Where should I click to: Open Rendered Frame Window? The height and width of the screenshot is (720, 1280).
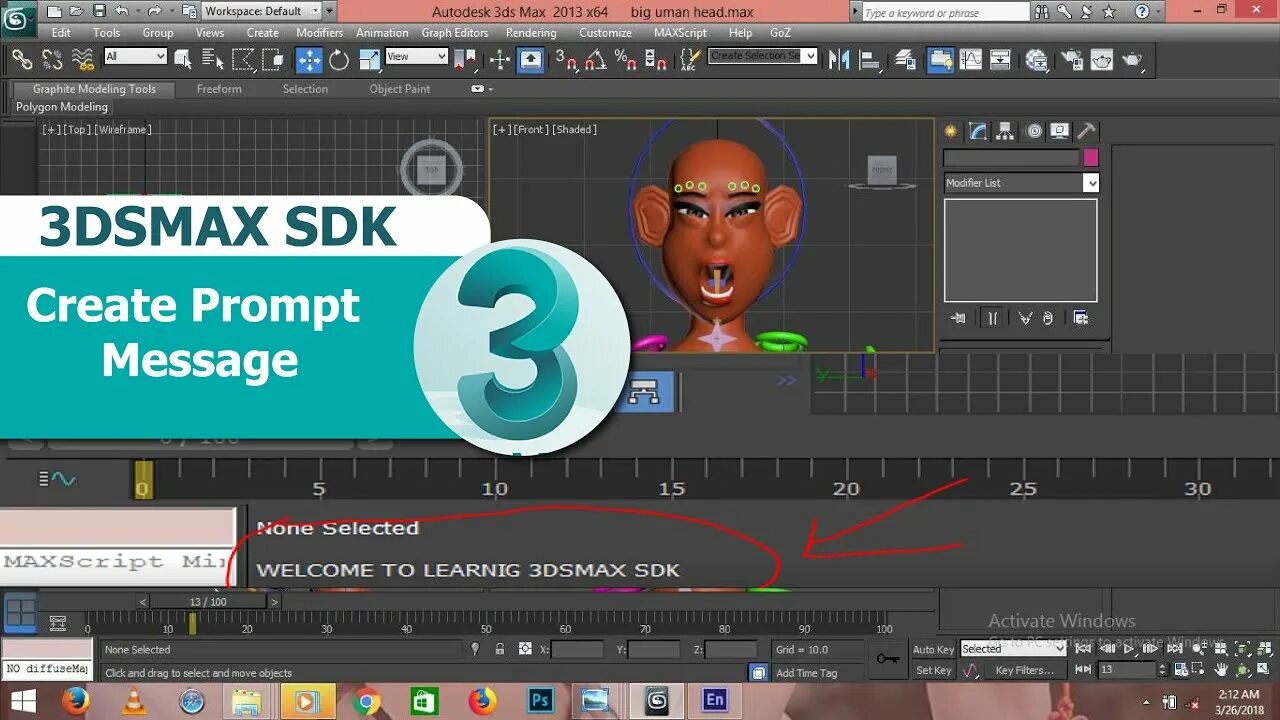(1102, 60)
